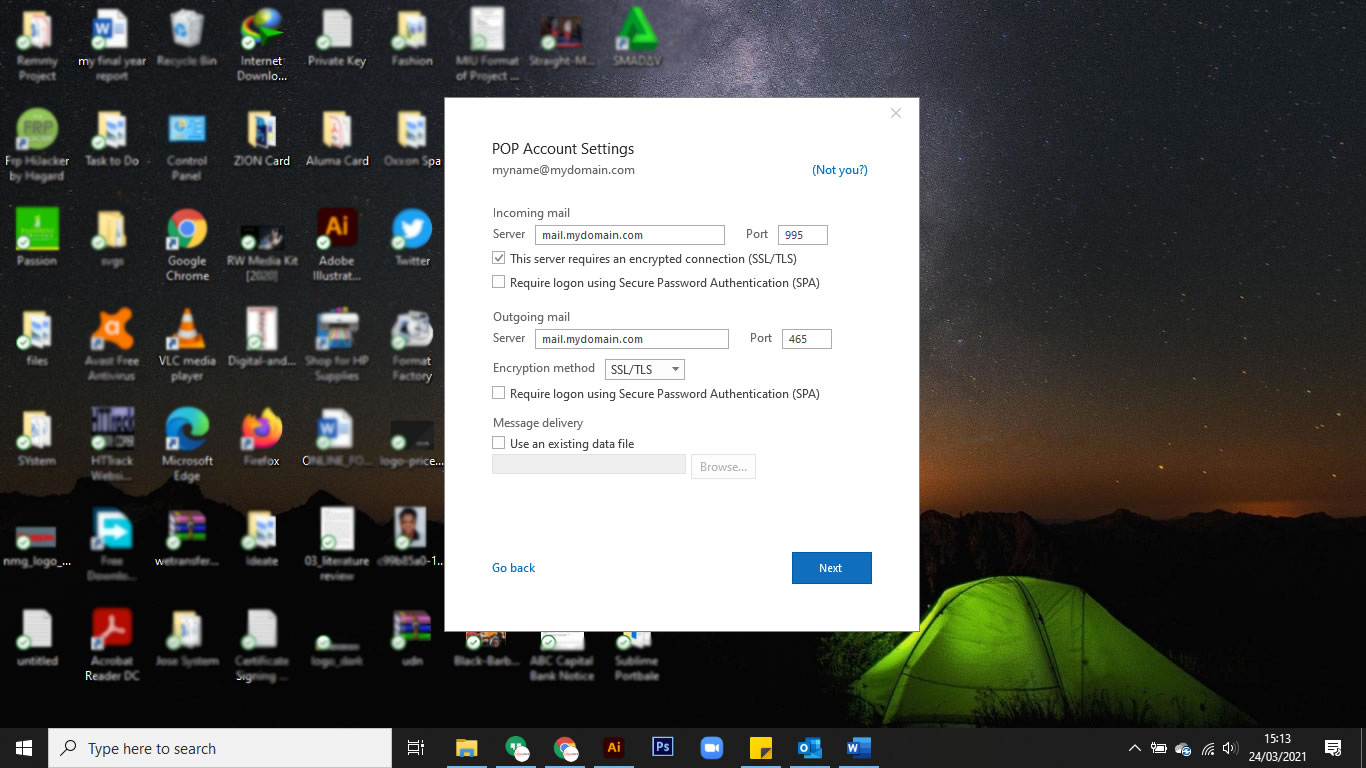The image size is (1366, 768).
Task: Click Next in POP Account Settings
Action: point(831,568)
